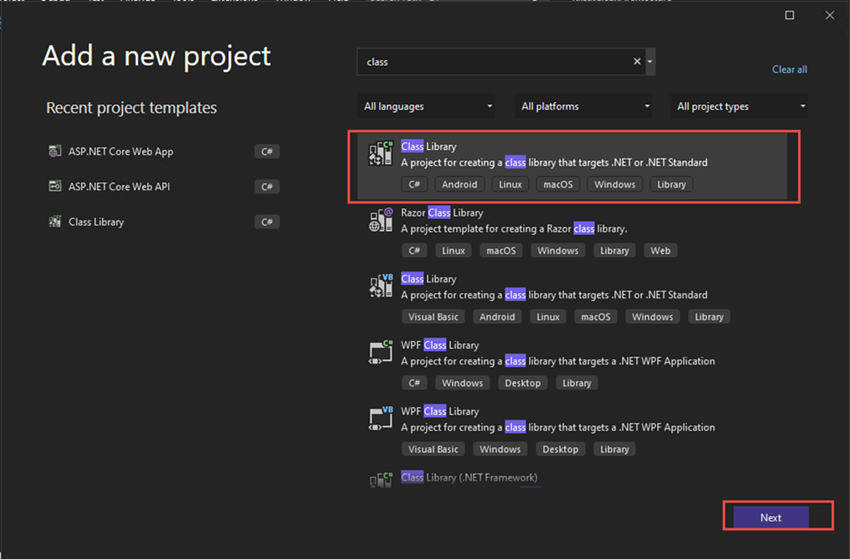Click the Desktop tag under C# WPF Class Library

523,383
